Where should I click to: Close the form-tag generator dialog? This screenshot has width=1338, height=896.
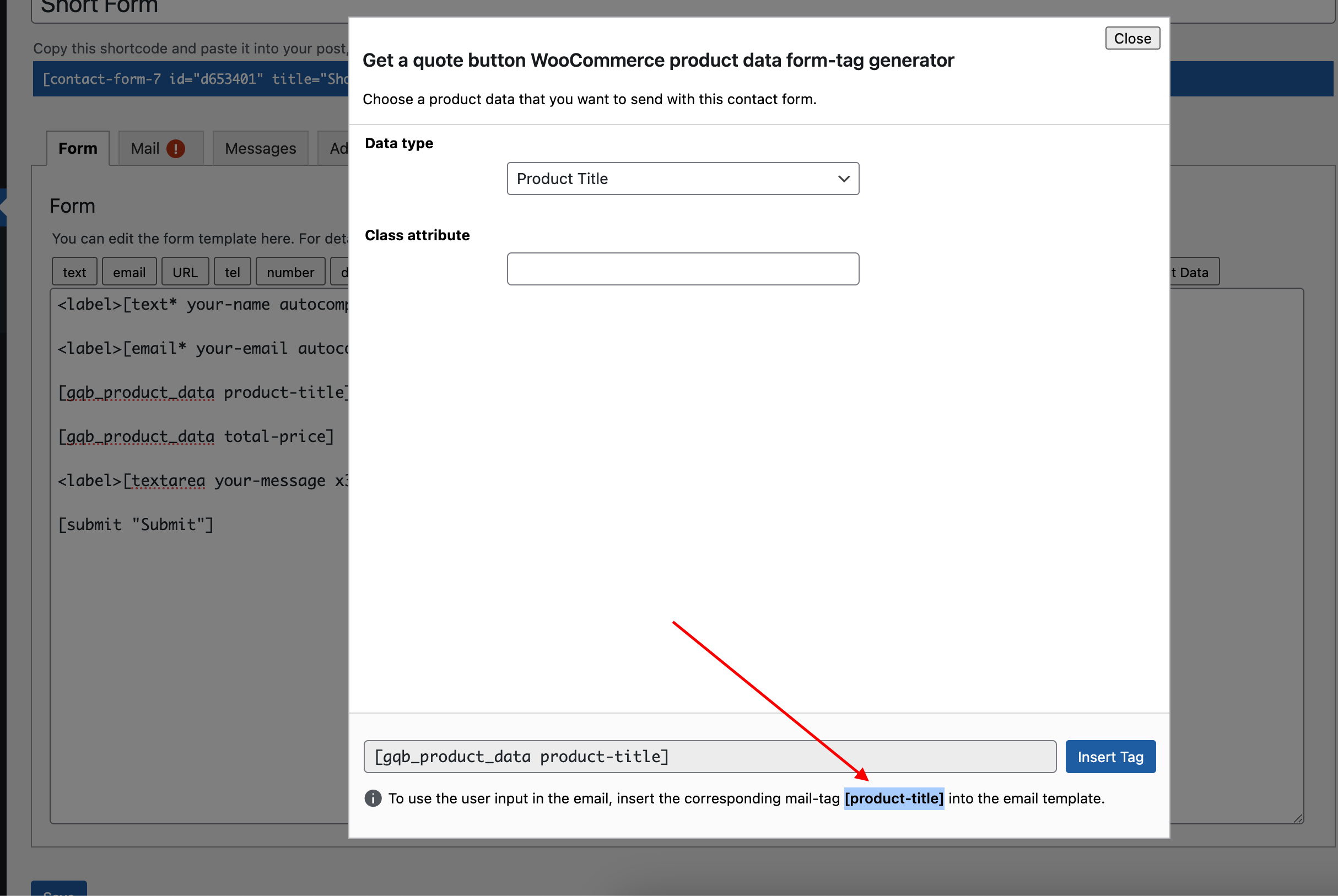(1132, 38)
